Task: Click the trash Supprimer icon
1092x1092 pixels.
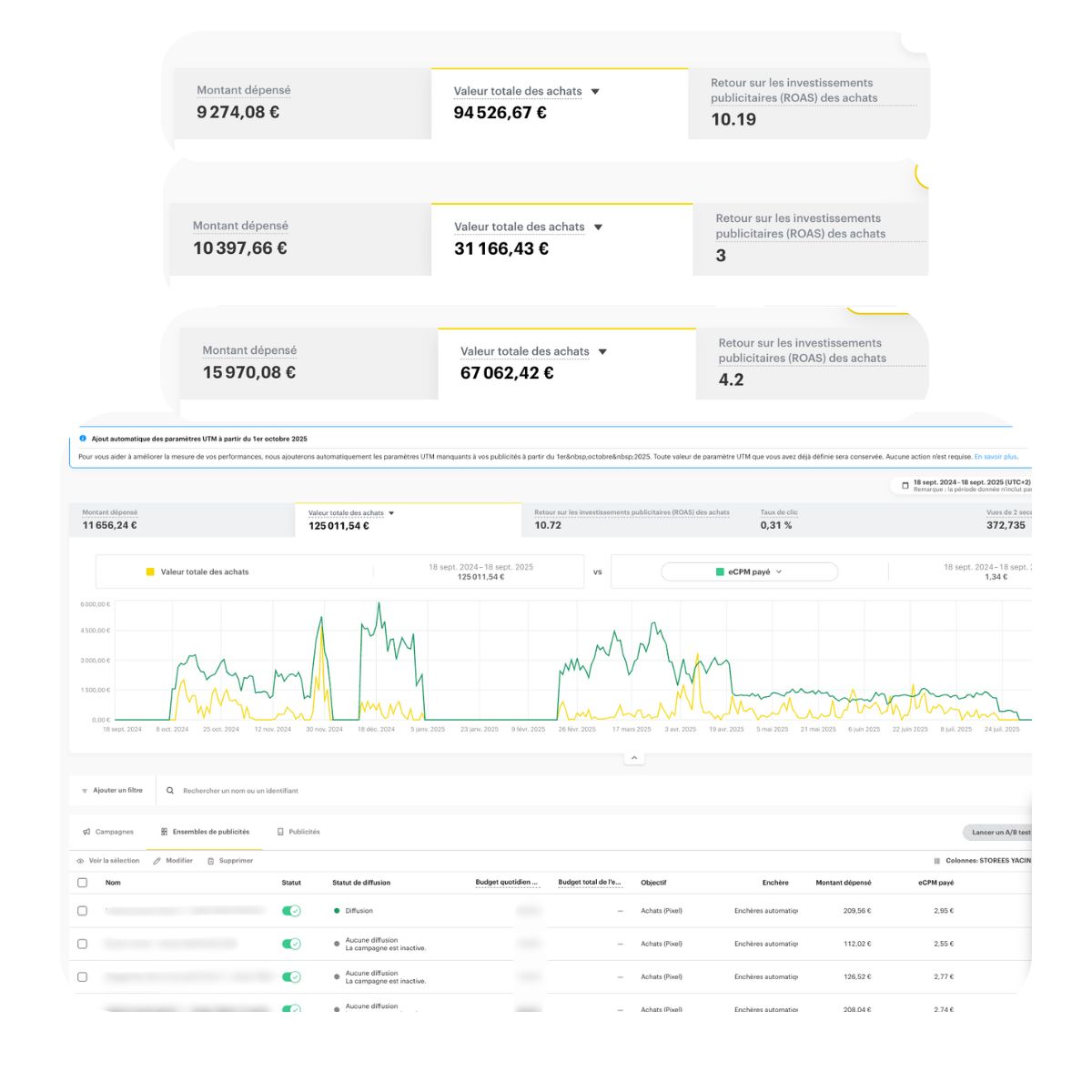Action: [x=211, y=861]
